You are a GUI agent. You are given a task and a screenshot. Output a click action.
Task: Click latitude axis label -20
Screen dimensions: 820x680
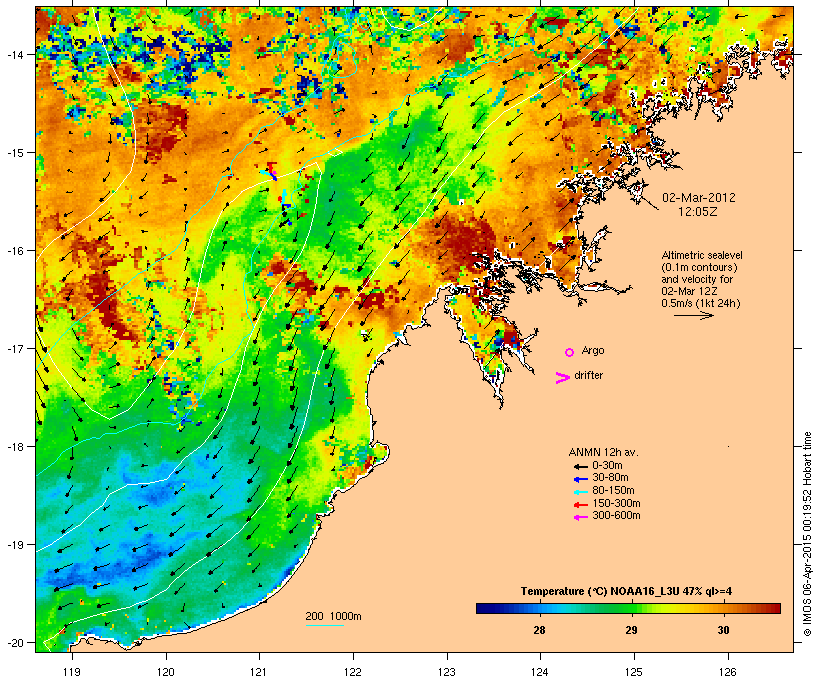click(14, 642)
